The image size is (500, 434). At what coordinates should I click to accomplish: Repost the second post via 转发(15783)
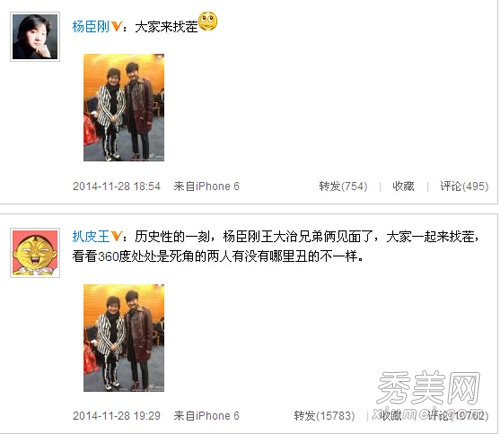coord(324,416)
